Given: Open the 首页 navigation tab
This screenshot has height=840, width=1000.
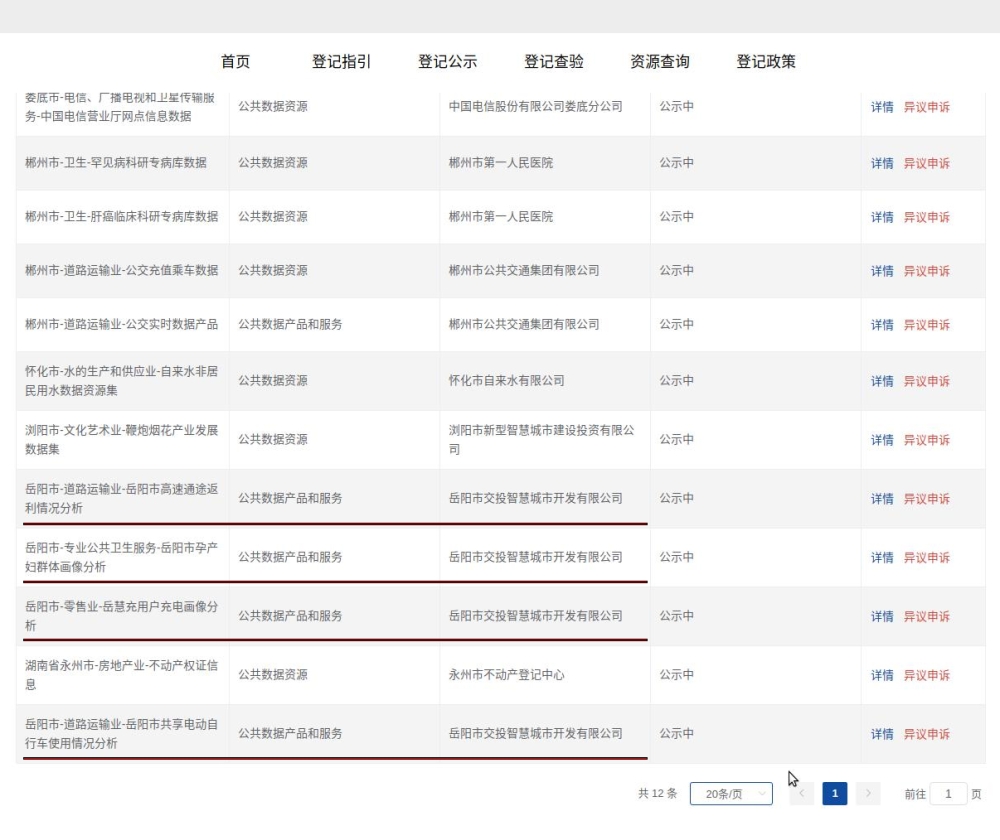Looking at the screenshot, I should pyautogui.click(x=235, y=62).
